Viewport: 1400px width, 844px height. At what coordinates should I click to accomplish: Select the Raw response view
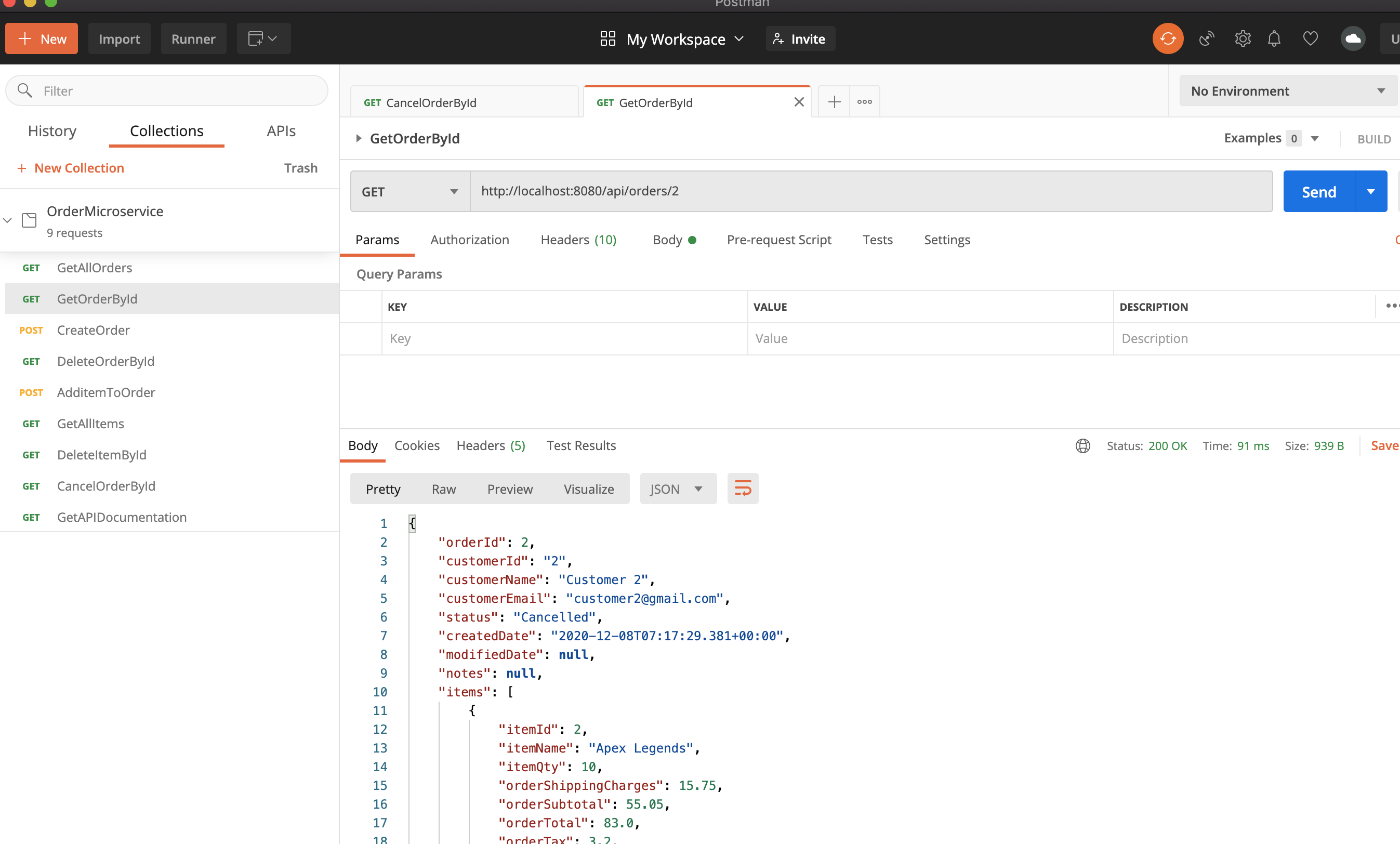coord(443,489)
